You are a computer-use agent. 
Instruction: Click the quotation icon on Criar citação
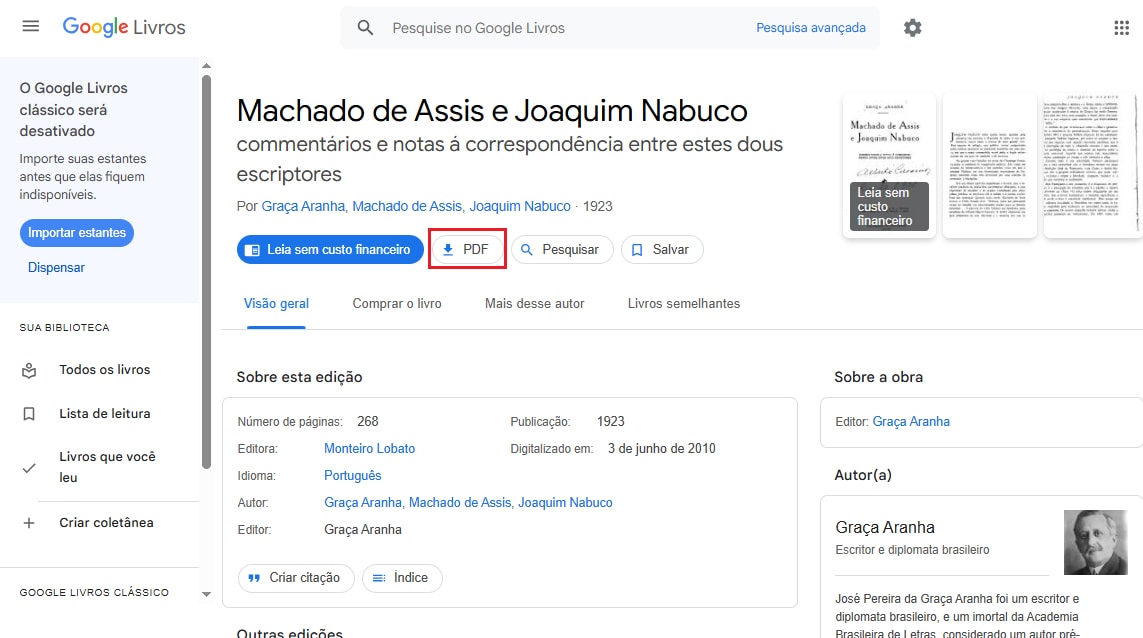tap(253, 578)
